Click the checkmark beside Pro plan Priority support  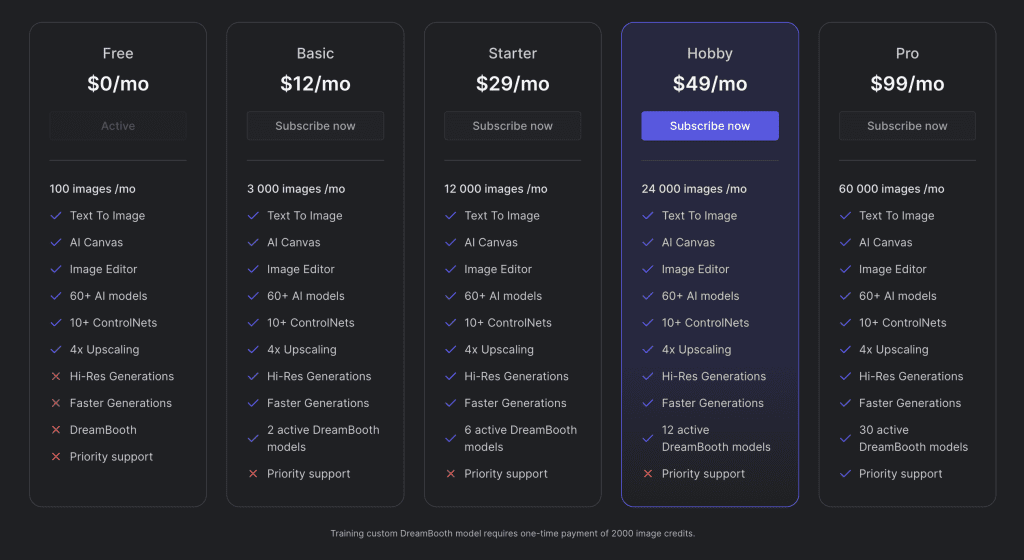point(845,474)
